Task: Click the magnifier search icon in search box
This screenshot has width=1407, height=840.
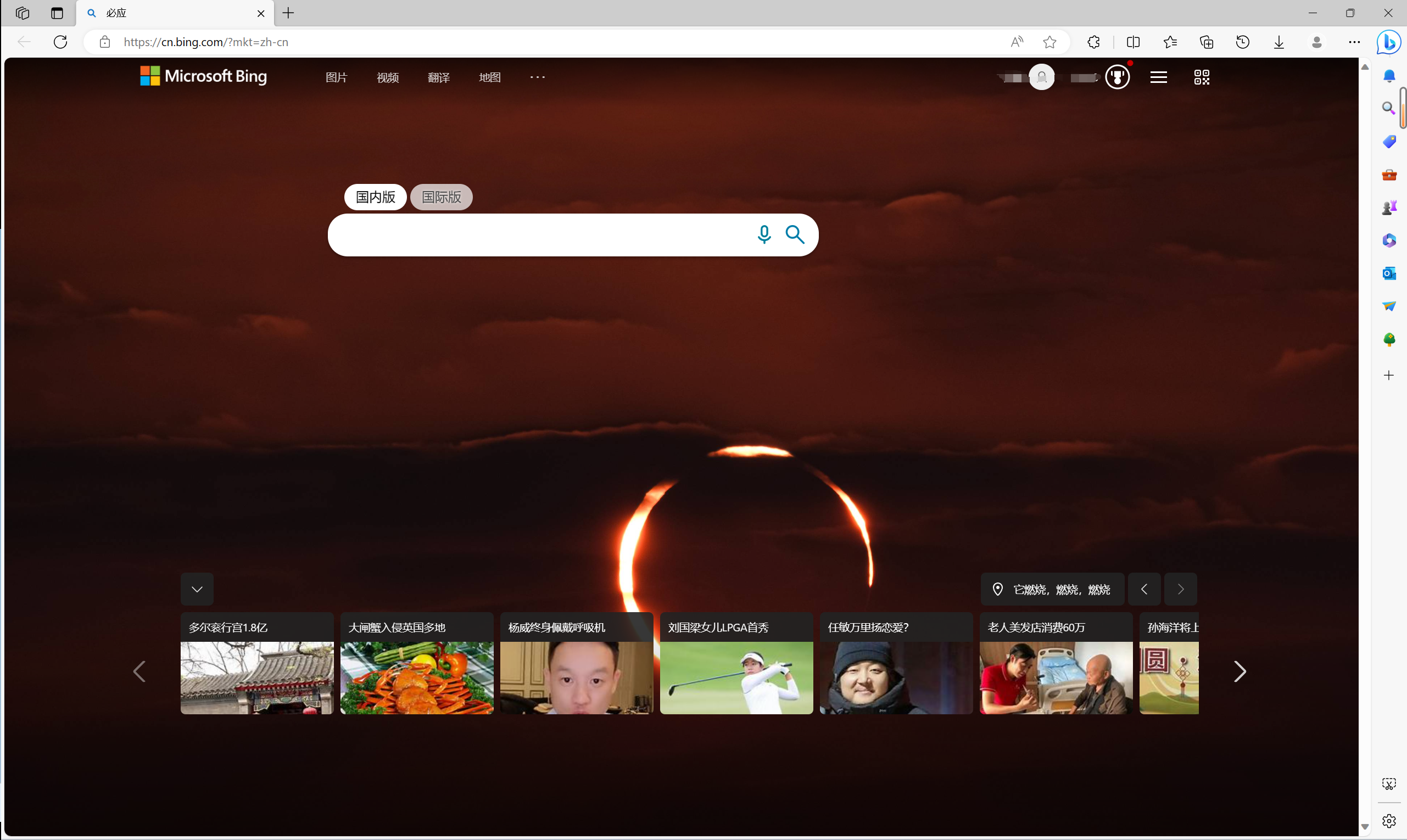Action: [x=794, y=234]
